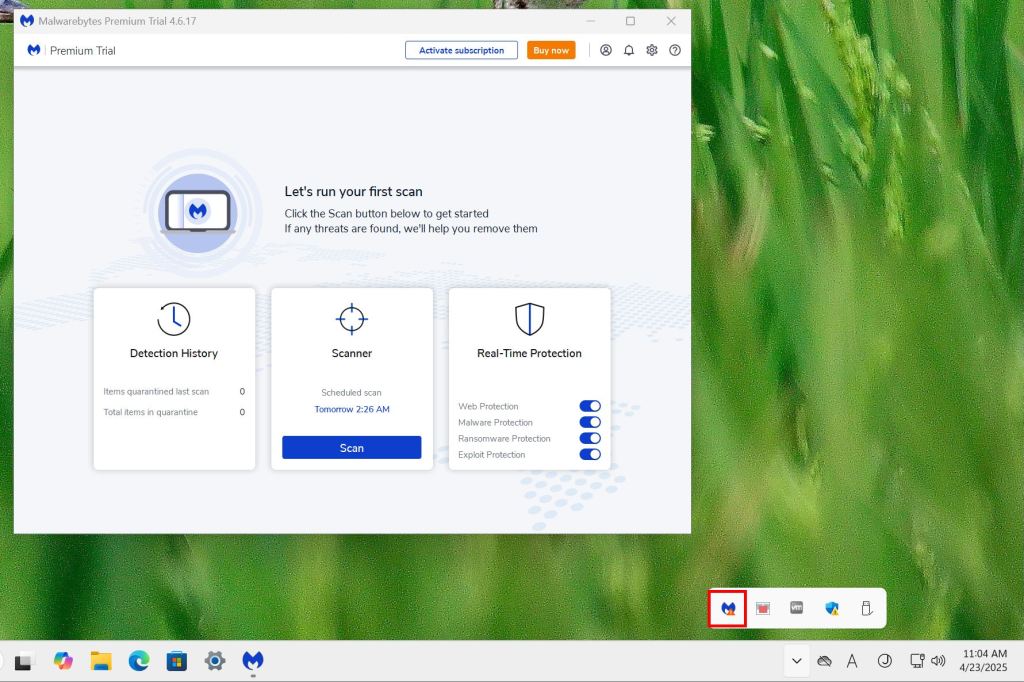Screen dimensions: 1024x682
Task: Click the 'Total items in quarantine' text
Action: (x=150, y=412)
